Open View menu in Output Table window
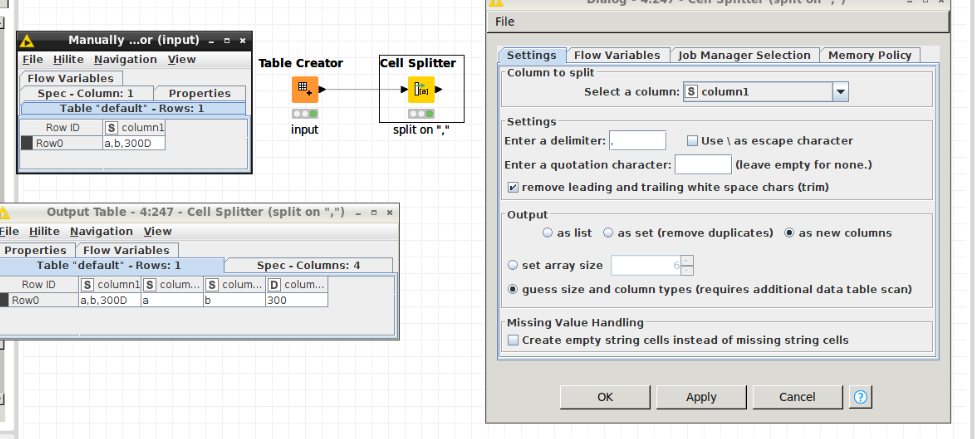Screen dimensions: 975x439 [x=157, y=231]
